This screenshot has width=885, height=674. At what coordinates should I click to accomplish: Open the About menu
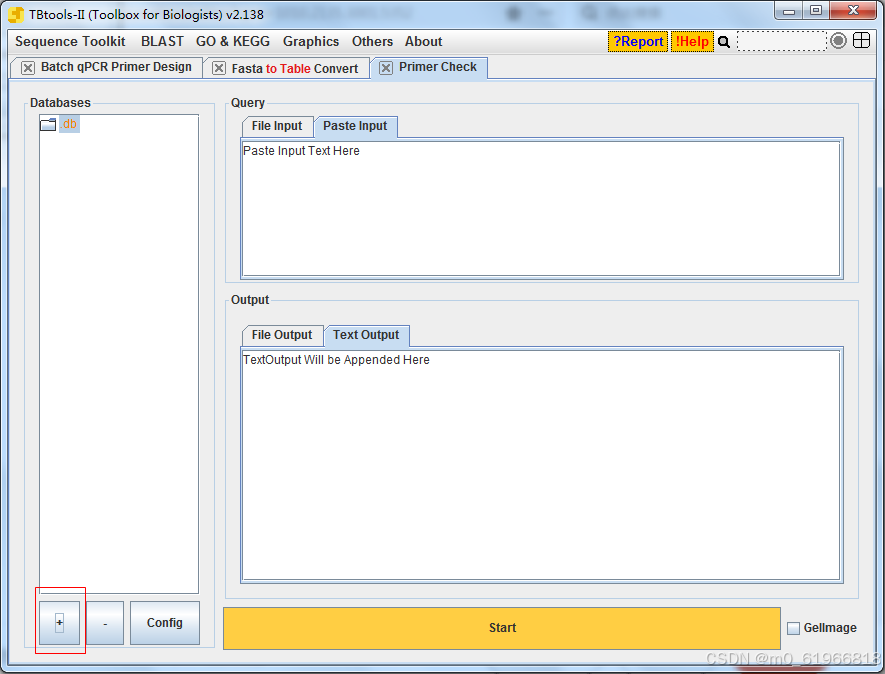point(423,42)
